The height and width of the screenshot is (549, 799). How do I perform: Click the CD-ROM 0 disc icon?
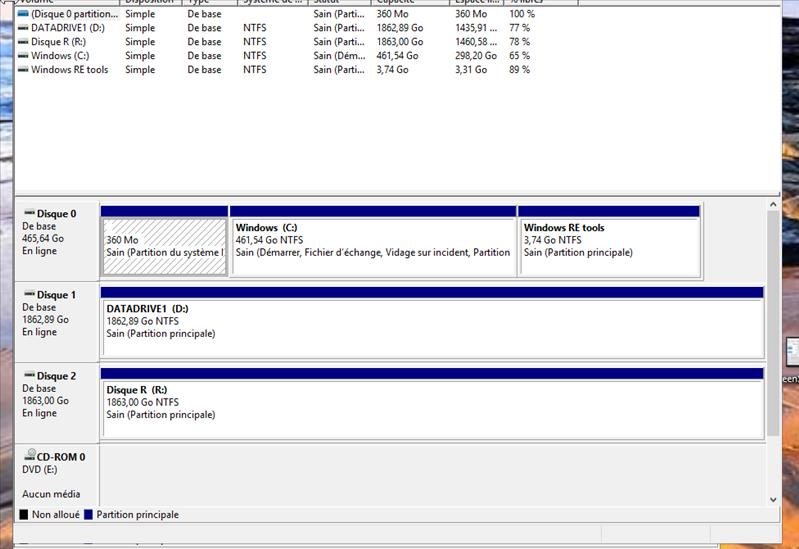click(x=30, y=455)
